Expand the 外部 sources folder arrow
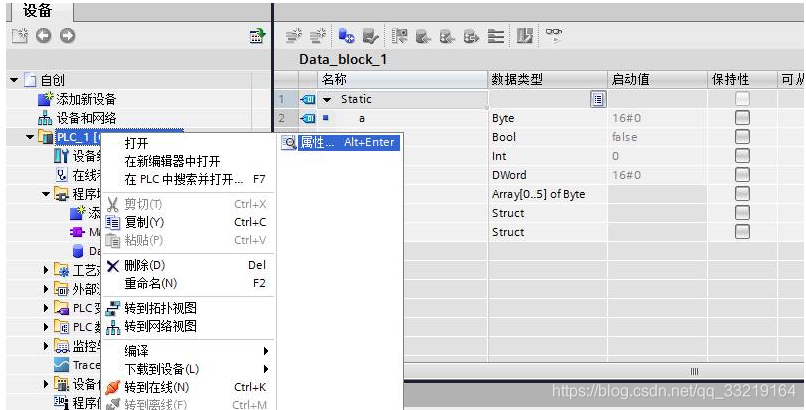This screenshot has height=410, width=806. pos(46,289)
